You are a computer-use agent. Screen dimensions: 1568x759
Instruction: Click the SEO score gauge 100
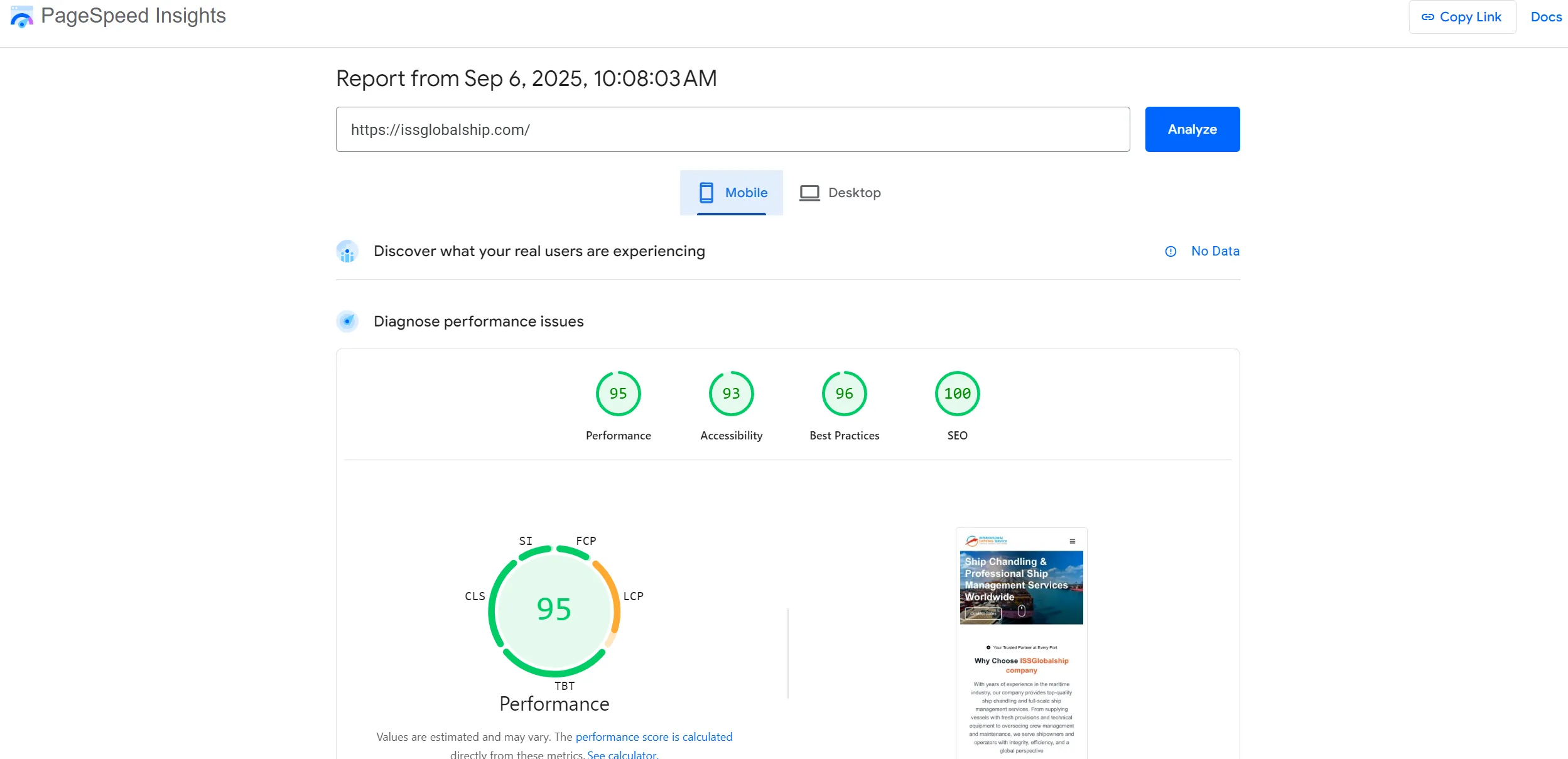point(957,394)
